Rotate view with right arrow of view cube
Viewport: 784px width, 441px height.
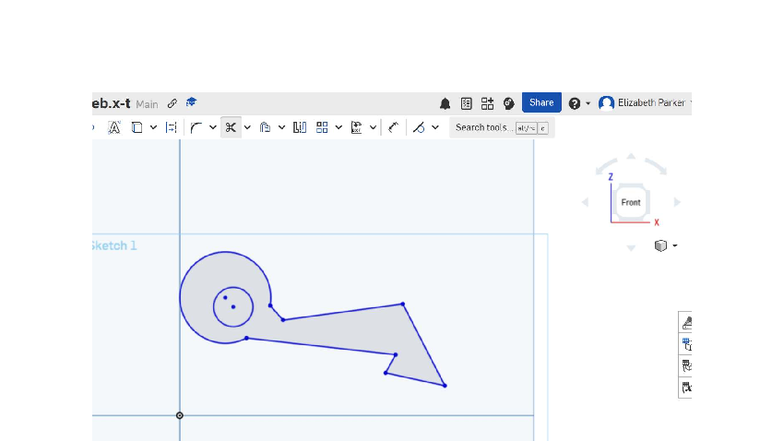coord(677,202)
